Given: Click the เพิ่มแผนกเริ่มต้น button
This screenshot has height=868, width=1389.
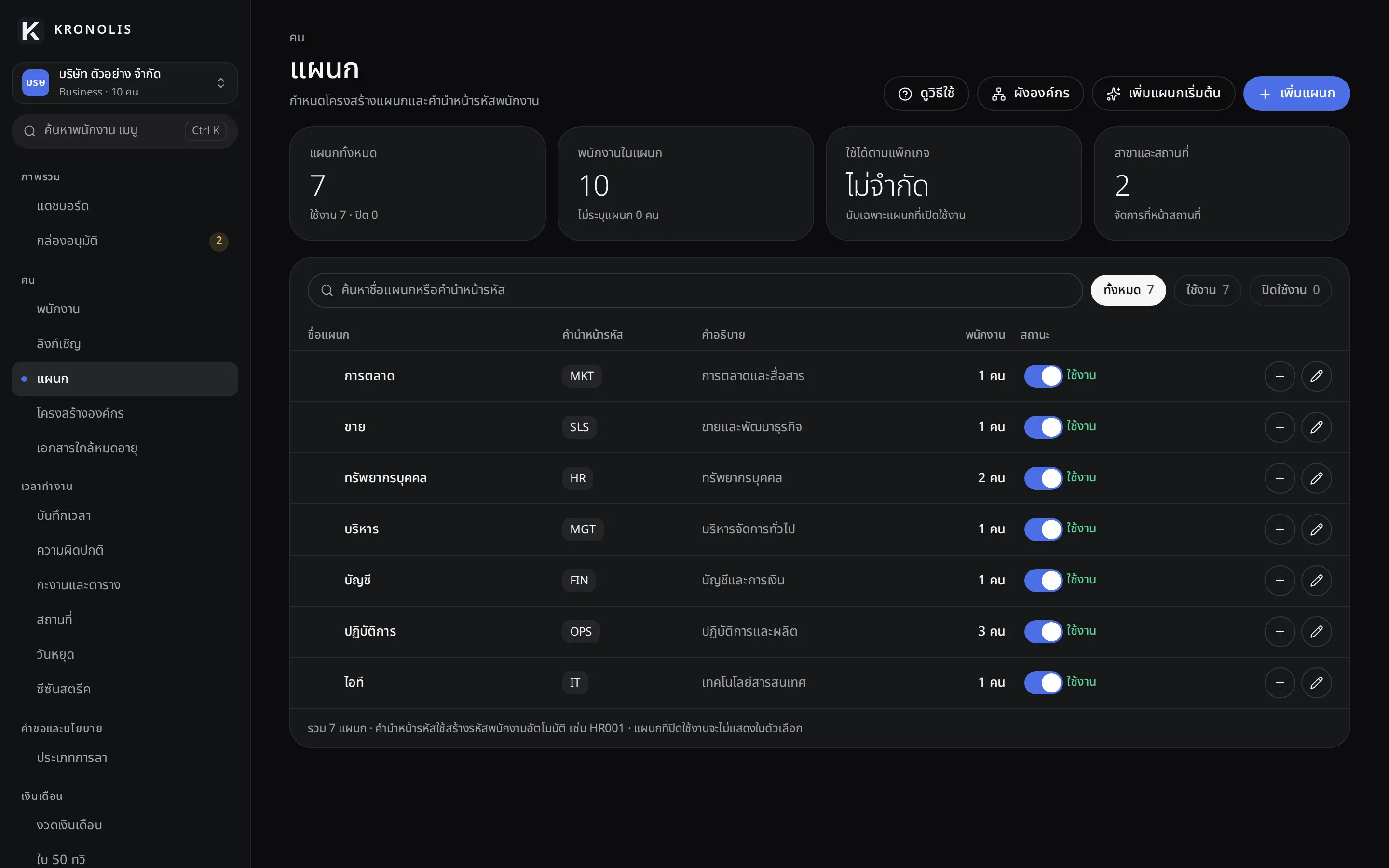Looking at the screenshot, I should 1163,94.
